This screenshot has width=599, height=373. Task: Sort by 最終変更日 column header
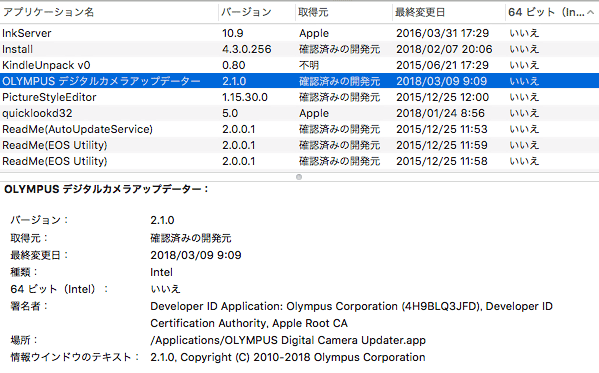coord(449,12)
